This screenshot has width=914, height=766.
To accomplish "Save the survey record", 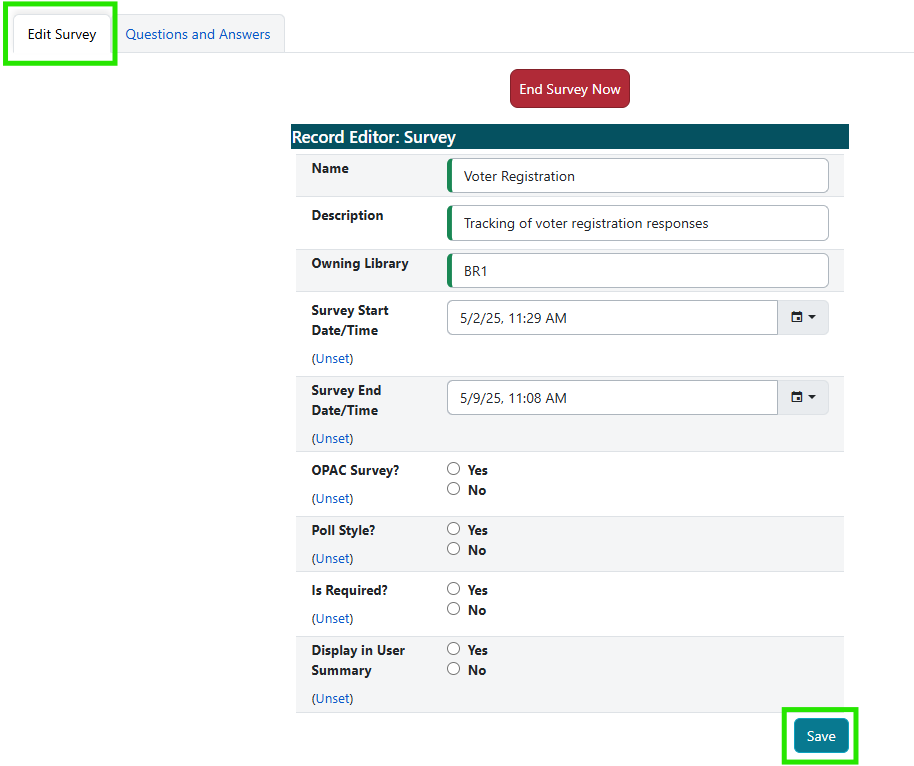I will click(820, 735).
